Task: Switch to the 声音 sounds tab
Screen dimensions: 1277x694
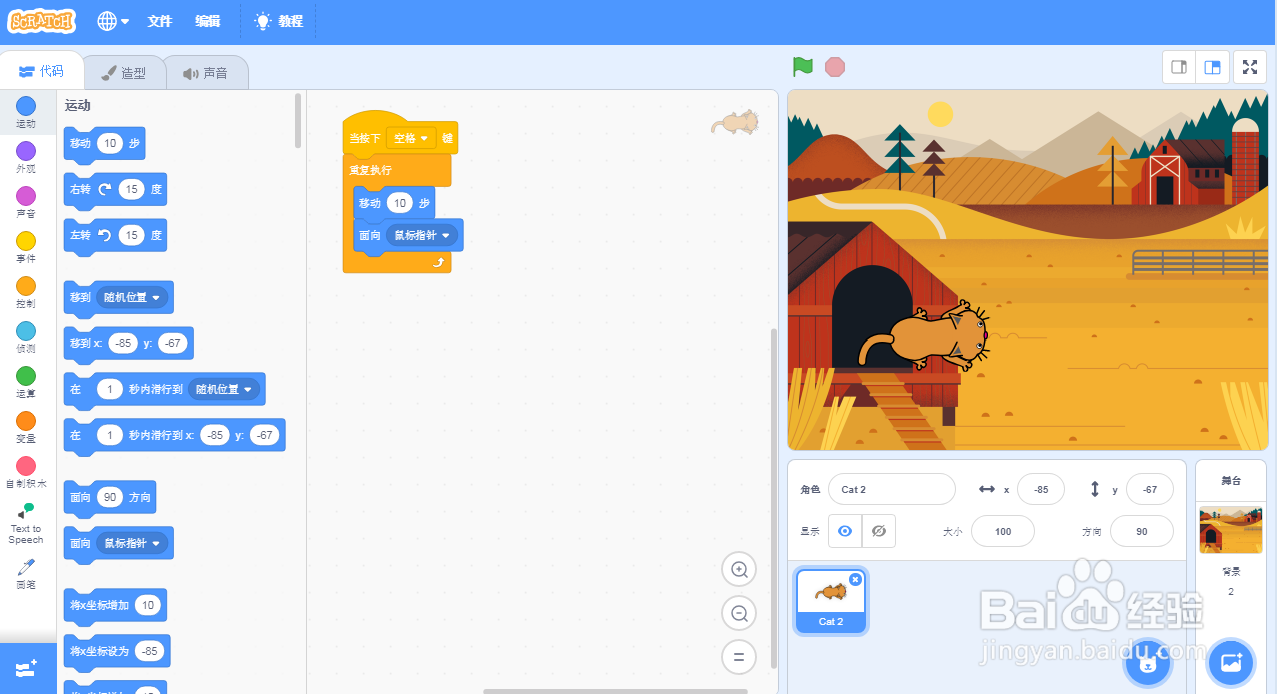Action: 206,73
